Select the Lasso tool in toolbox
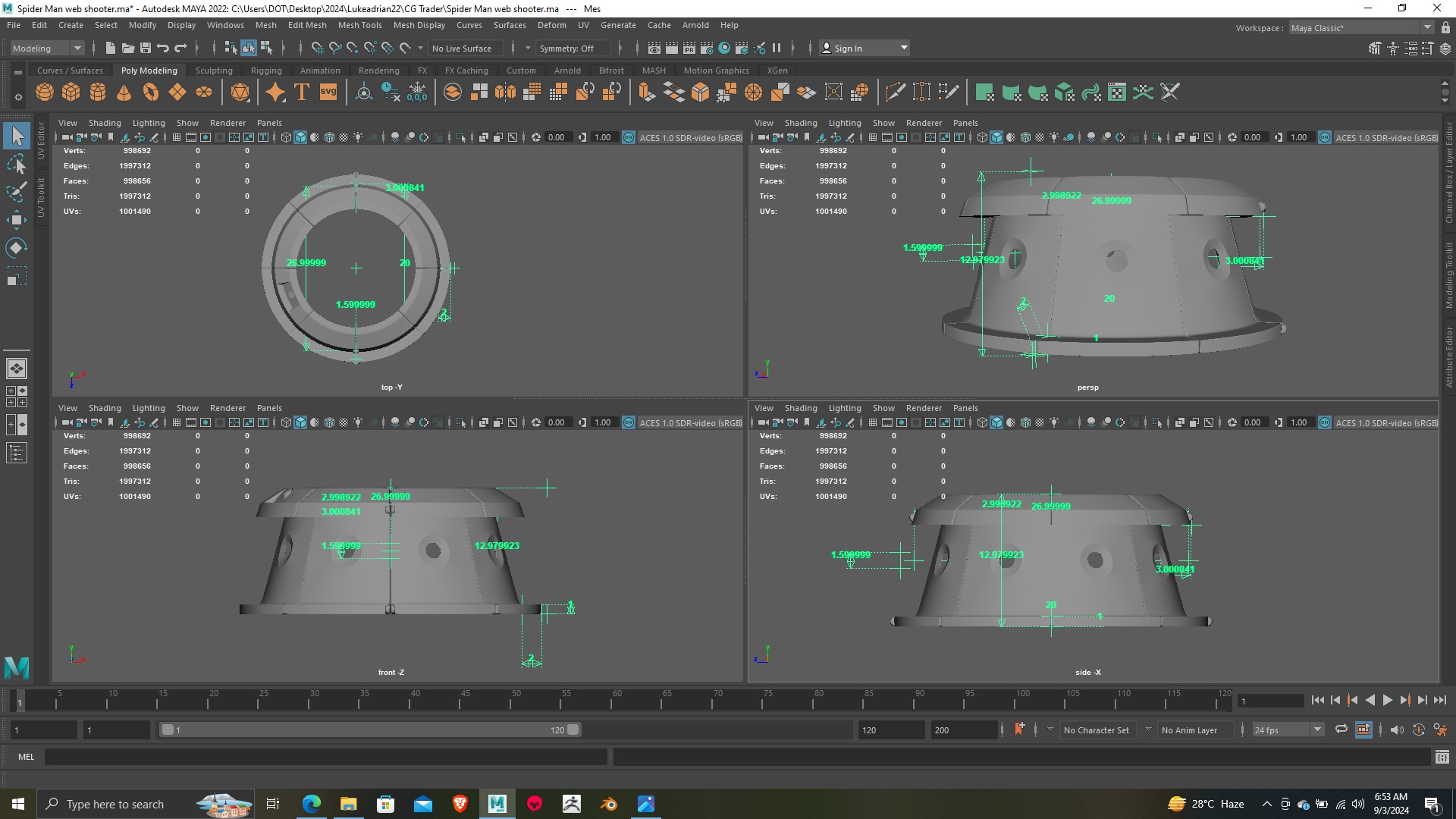 coord(17,164)
